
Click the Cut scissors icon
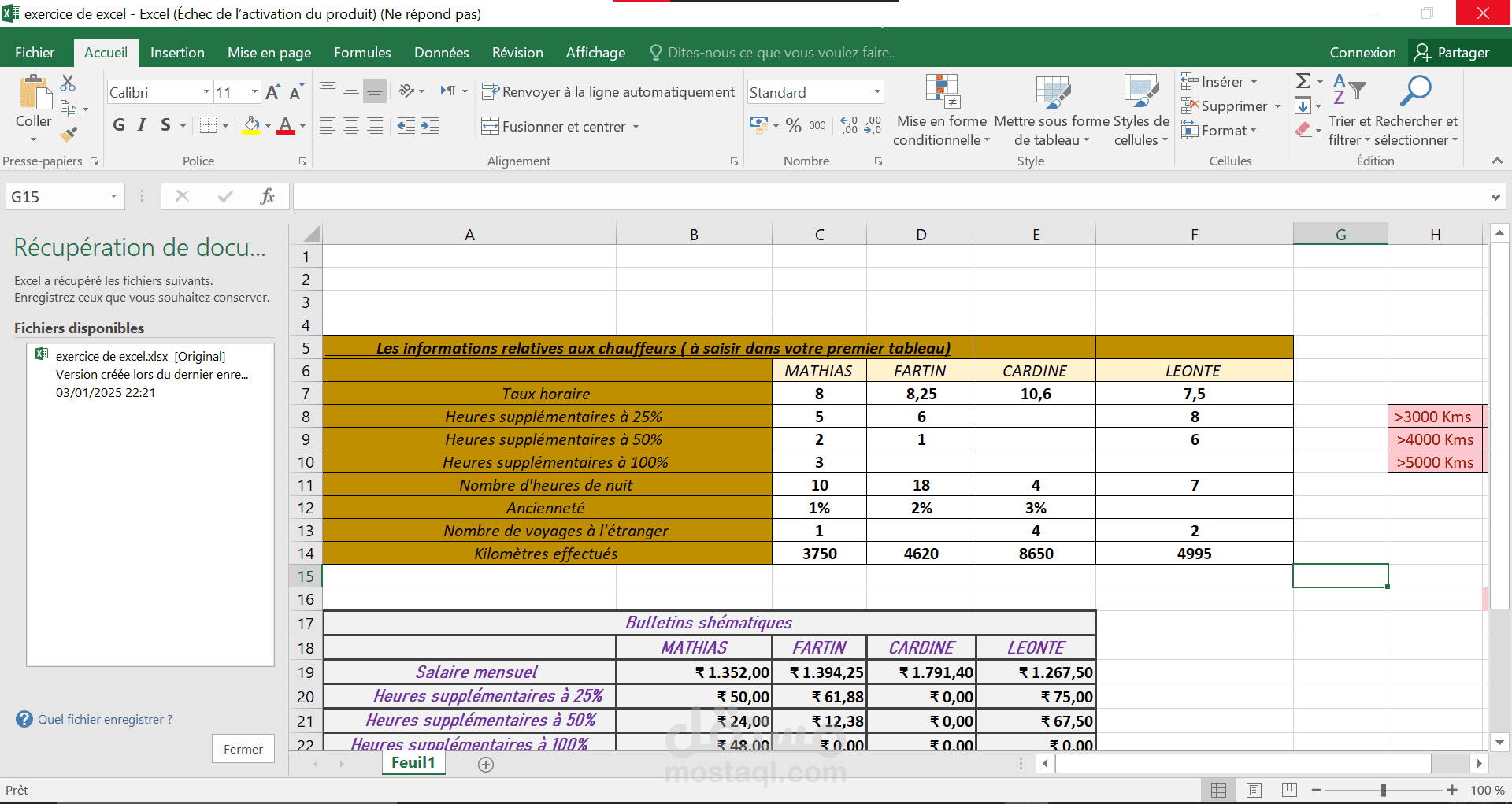(x=68, y=83)
